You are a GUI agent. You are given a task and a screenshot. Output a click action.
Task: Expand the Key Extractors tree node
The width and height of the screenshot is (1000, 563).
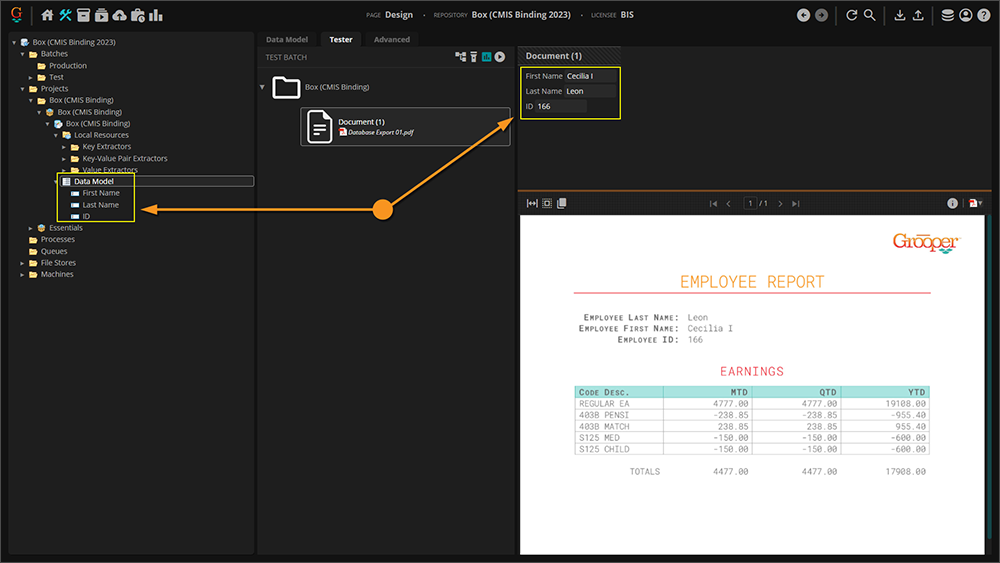click(64, 147)
